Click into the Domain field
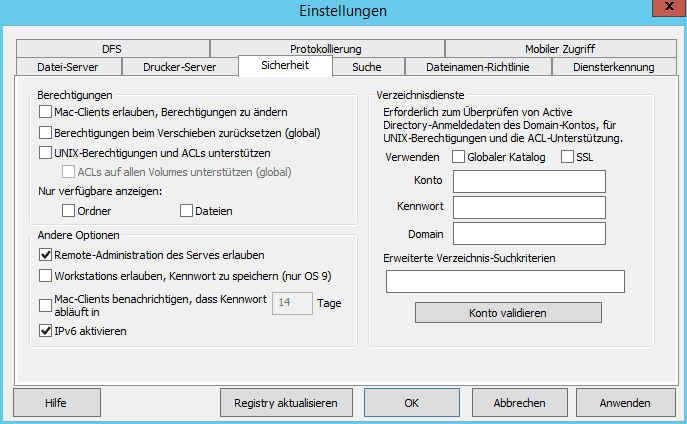The image size is (687, 424). 529,233
